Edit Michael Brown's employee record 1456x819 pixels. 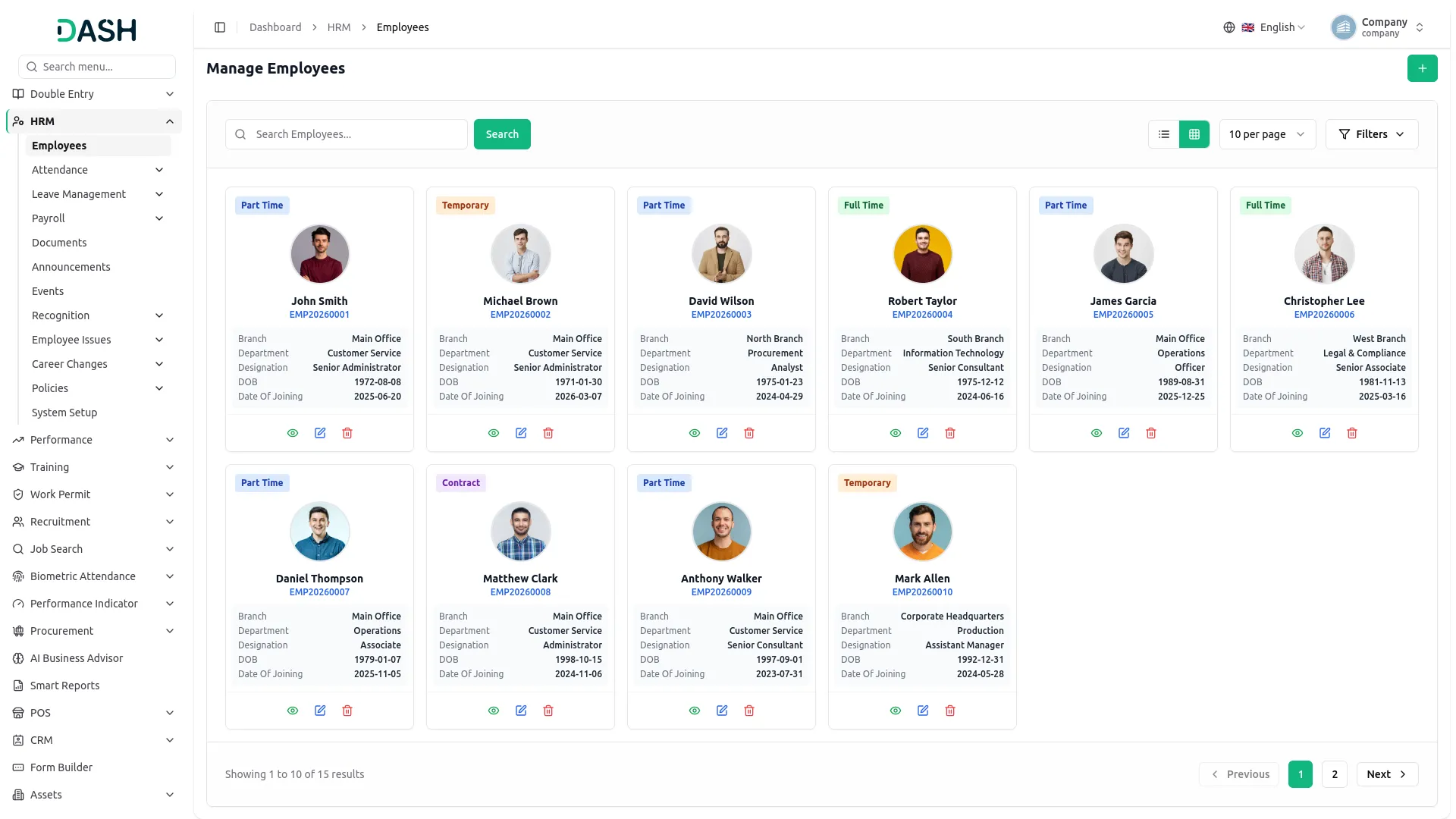521,433
